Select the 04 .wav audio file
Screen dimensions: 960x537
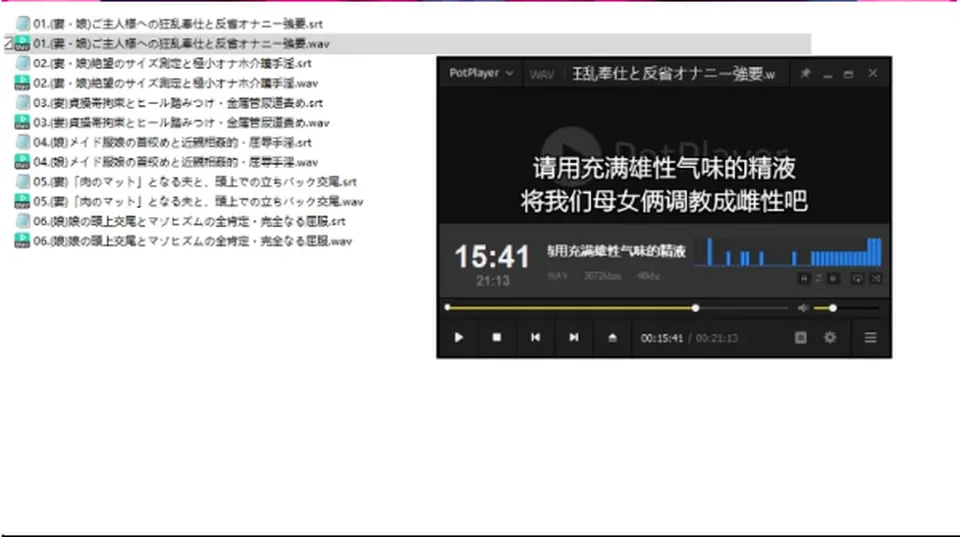point(176,162)
